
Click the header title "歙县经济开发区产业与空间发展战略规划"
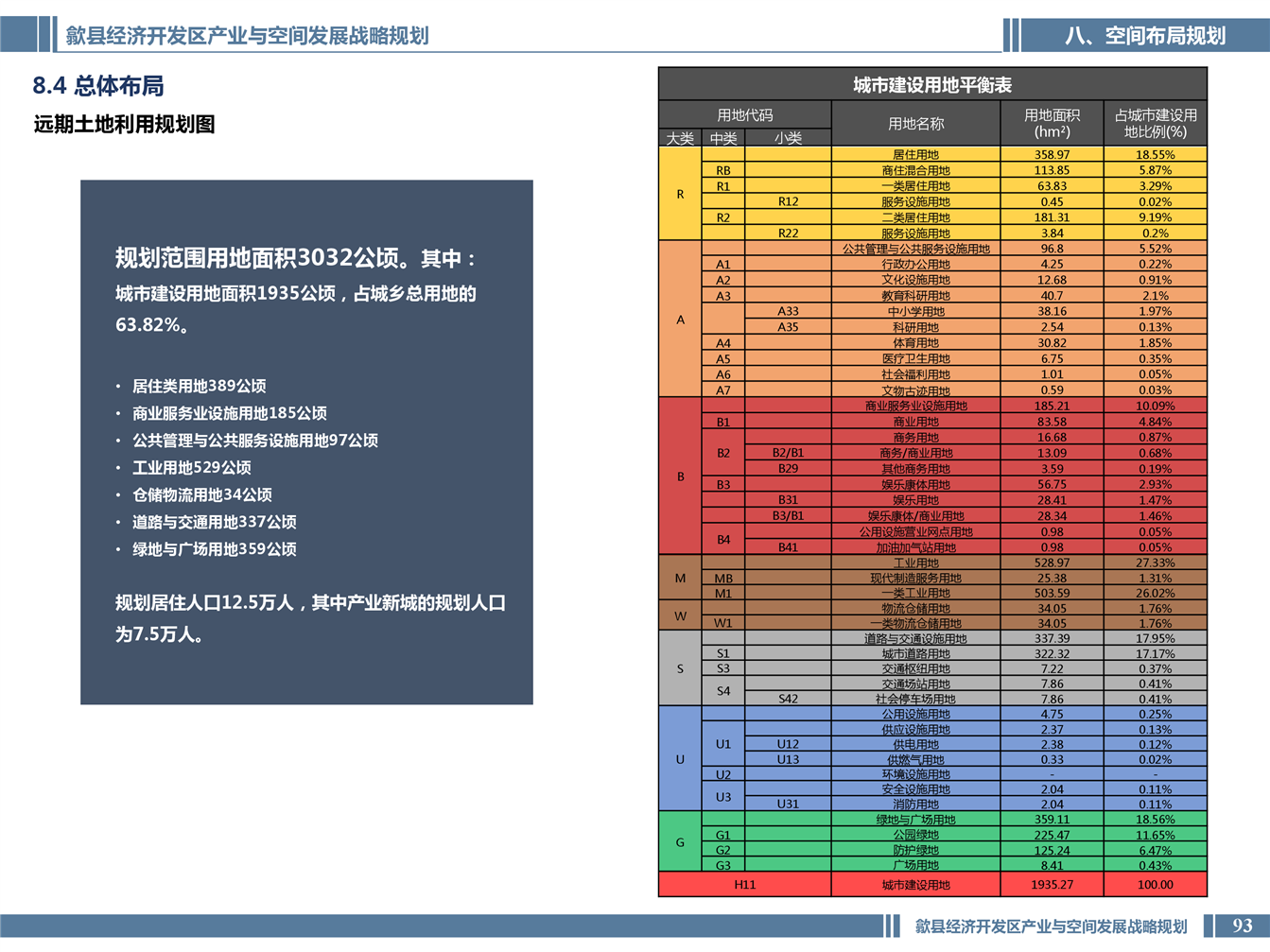click(x=247, y=36)
